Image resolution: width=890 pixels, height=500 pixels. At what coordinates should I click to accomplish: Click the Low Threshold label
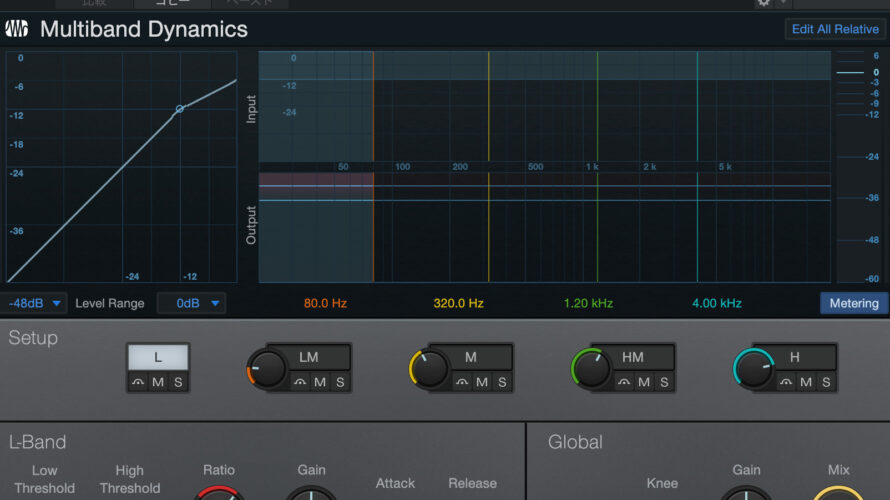44,480
